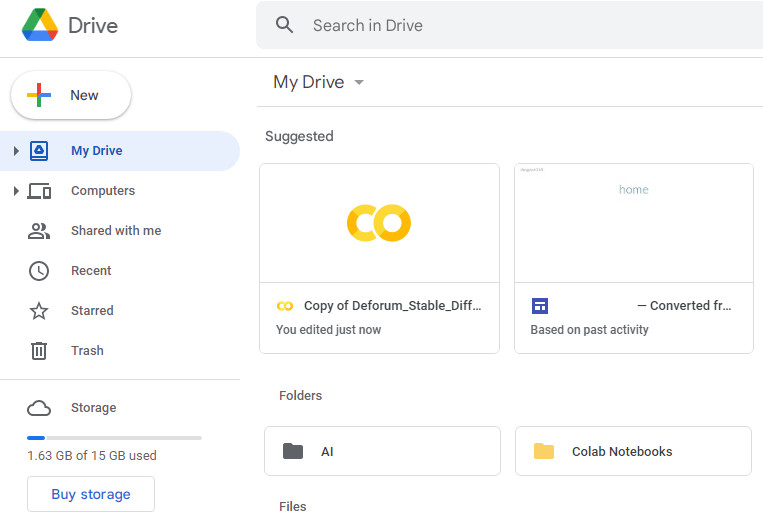This screenshot has height=517, width=763.
Task: Open the Recent files view
Action: [120, 271]
